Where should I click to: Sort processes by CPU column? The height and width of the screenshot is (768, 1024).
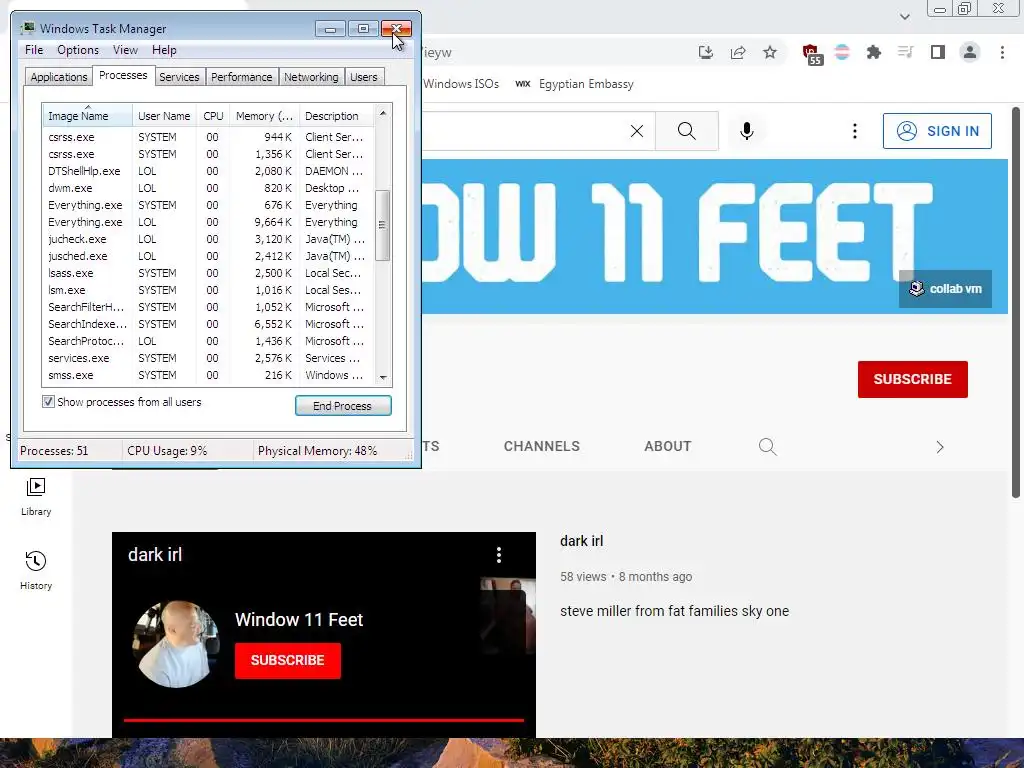tap(213, 116)
